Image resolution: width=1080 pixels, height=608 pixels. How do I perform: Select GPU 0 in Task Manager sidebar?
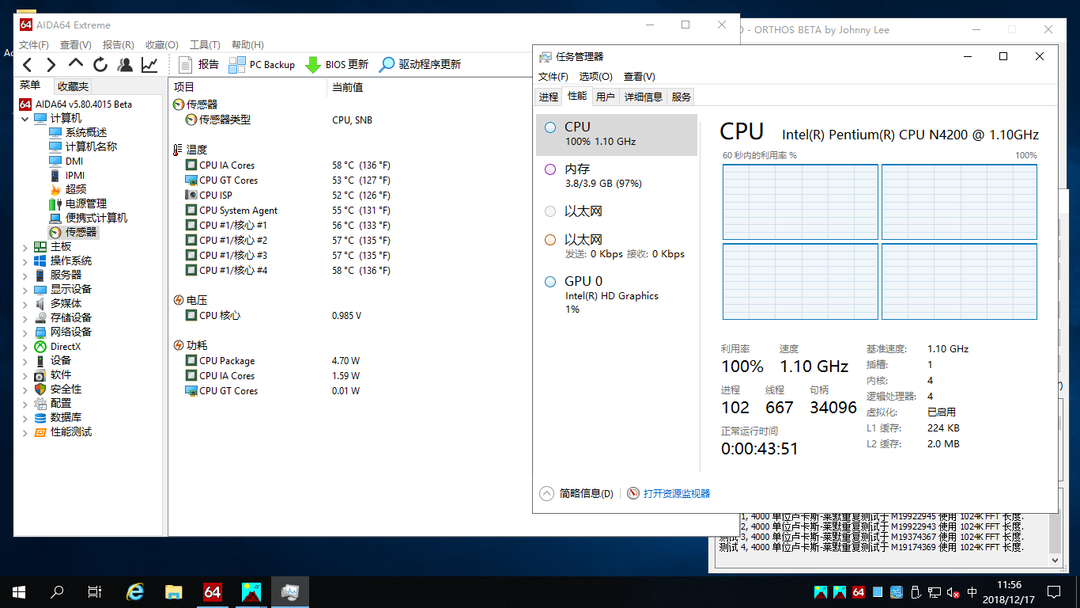[x=616, y=295]
